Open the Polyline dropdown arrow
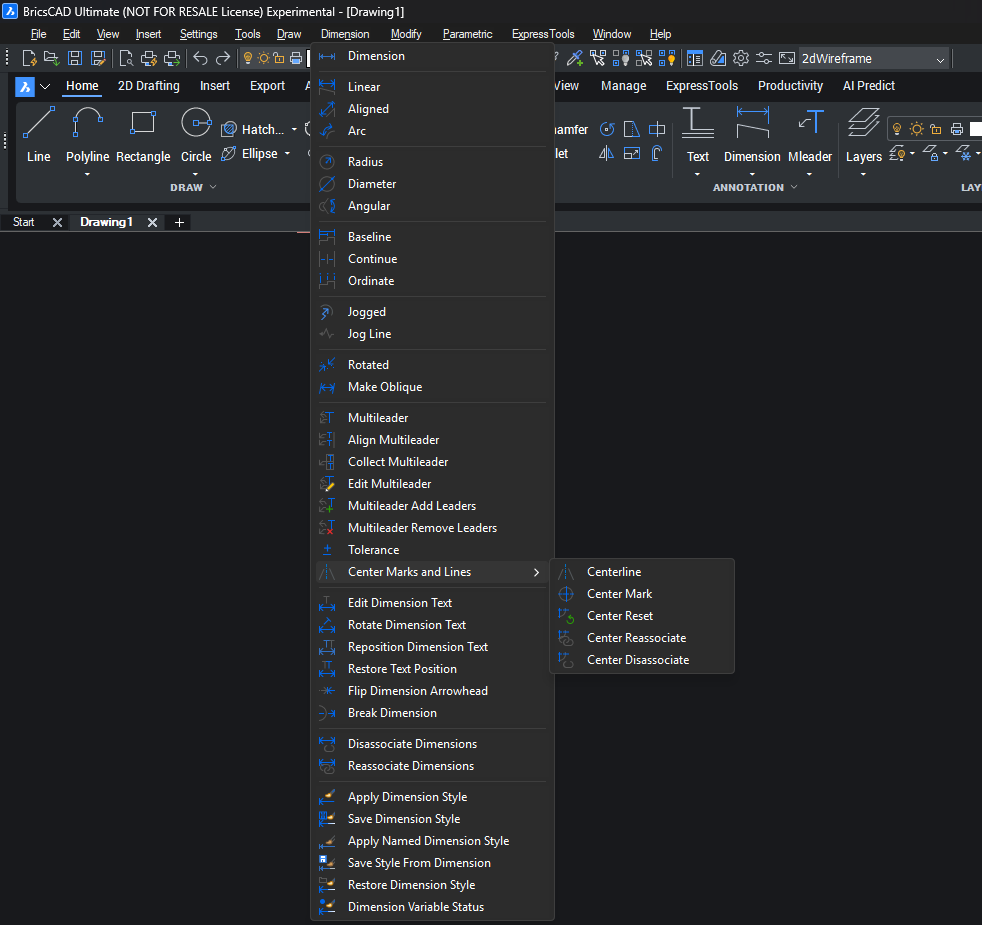 pos(87,174)
